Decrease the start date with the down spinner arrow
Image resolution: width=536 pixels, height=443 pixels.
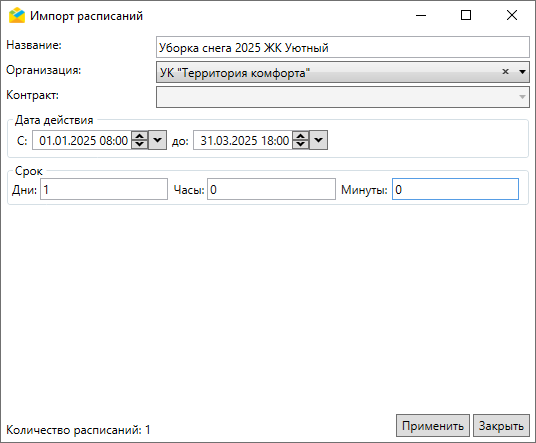[x=139, y=144]
